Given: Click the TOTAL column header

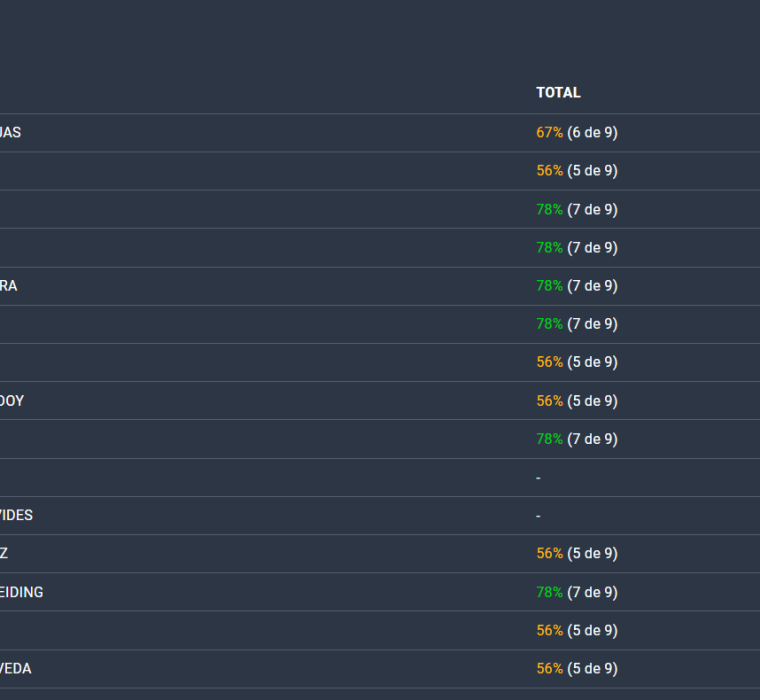Looking at the screenshot, I should click(x=558, y=92).
